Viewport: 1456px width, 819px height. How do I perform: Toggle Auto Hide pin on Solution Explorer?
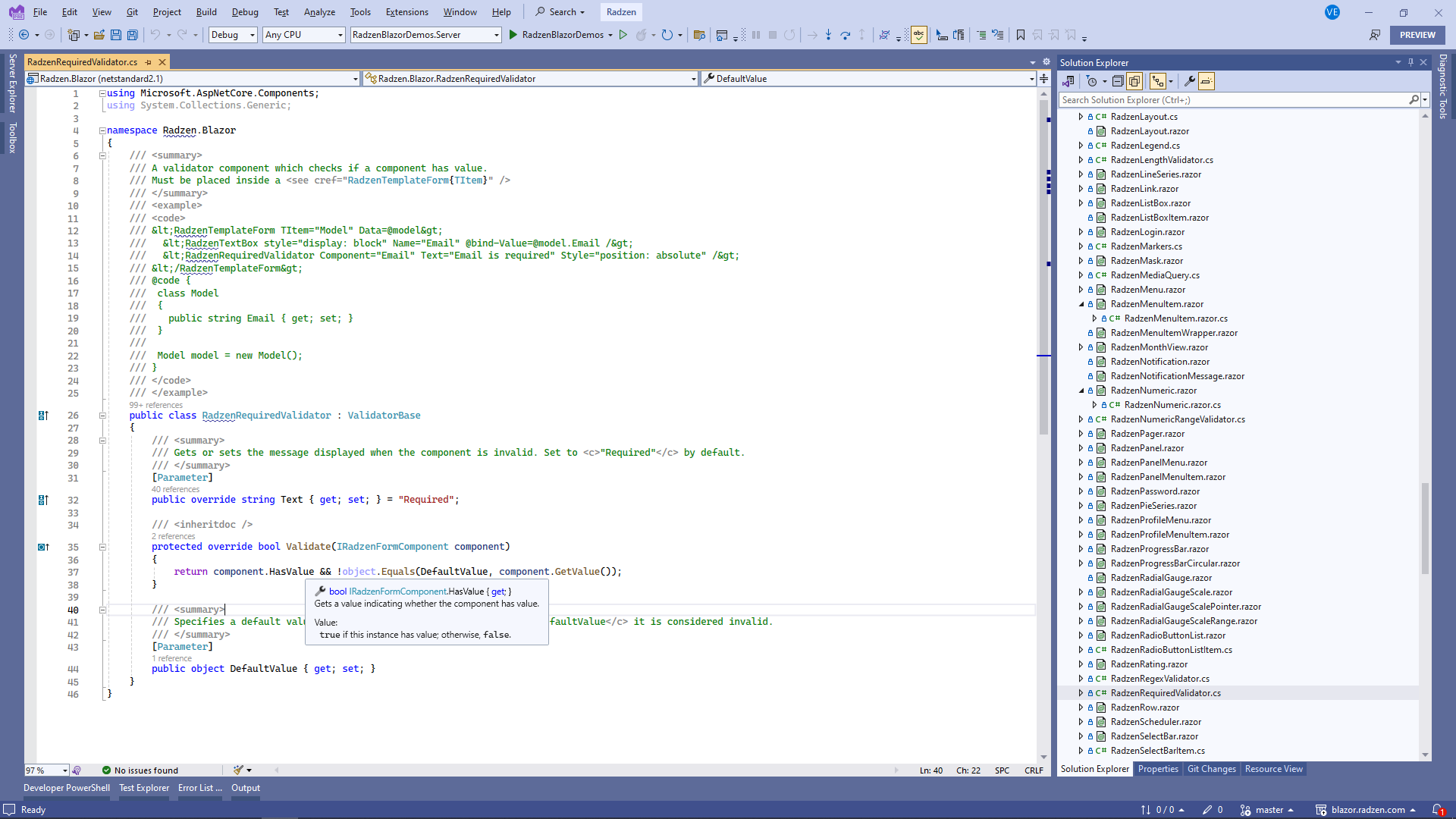tap(1410, 62)
